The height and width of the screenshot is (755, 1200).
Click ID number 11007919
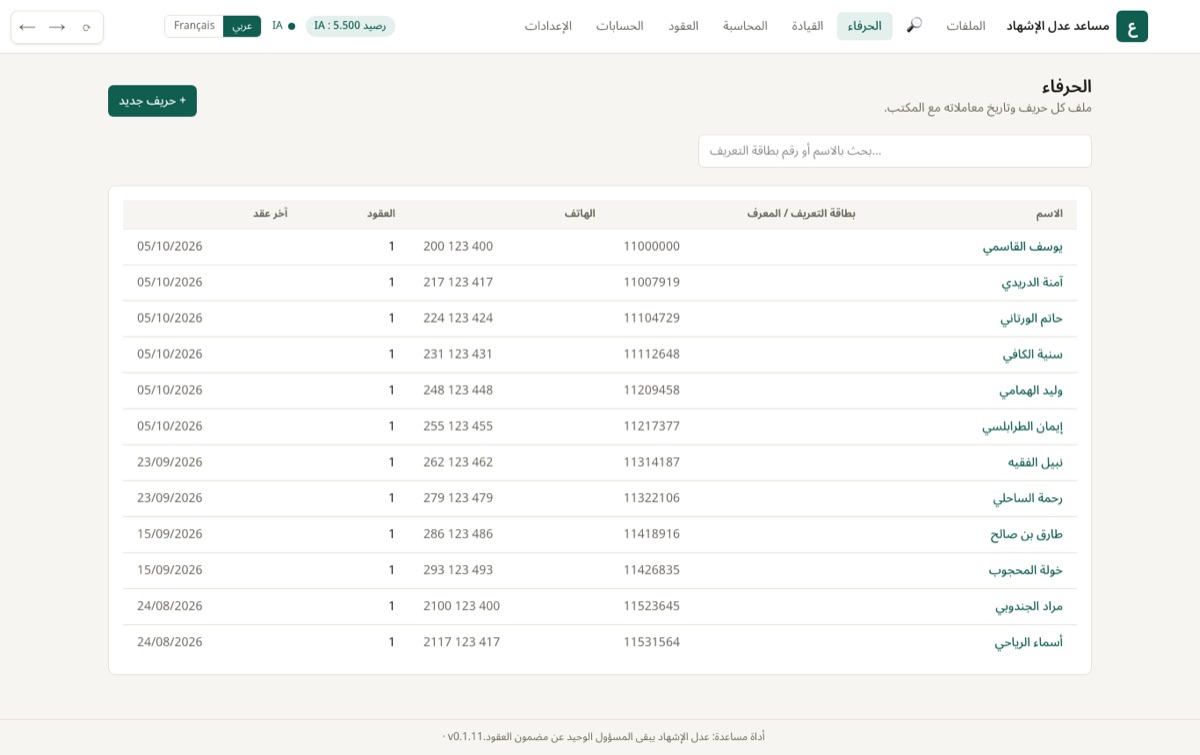652,282
